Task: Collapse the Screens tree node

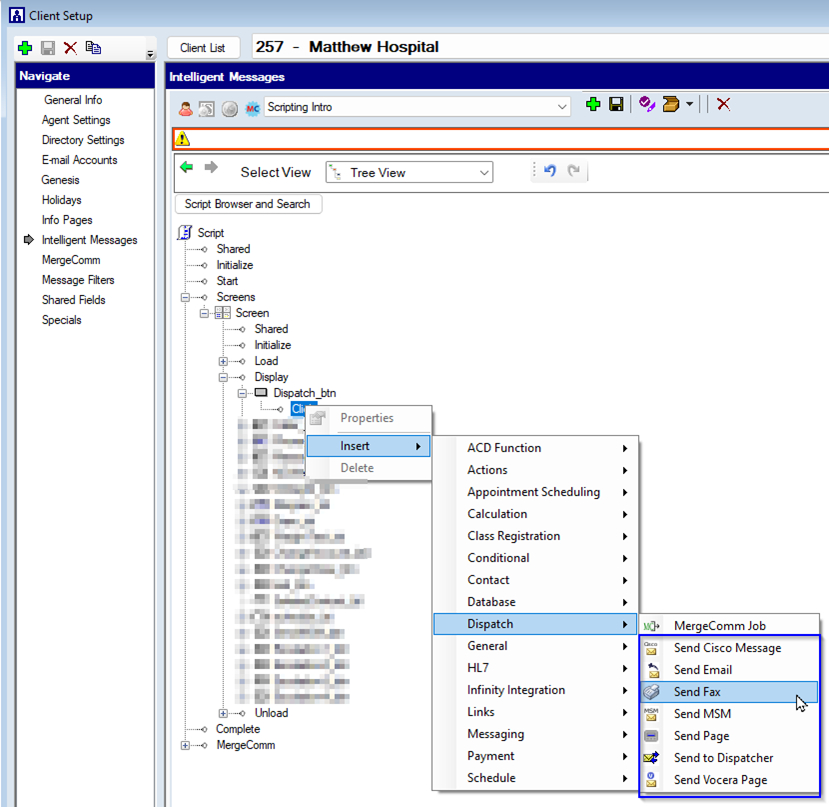Action: coord(185,297)
